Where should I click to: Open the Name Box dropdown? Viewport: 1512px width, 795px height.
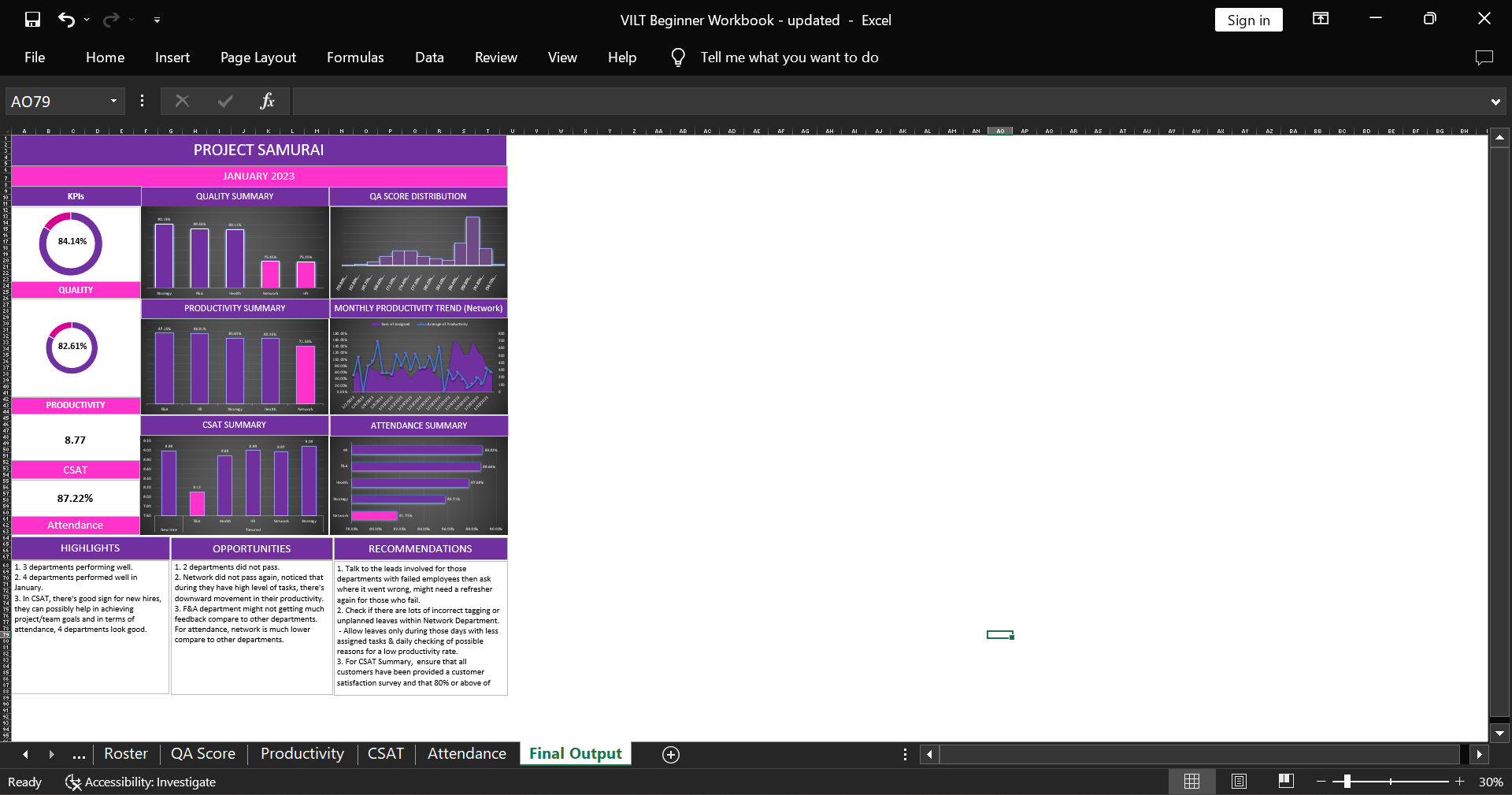113,101
